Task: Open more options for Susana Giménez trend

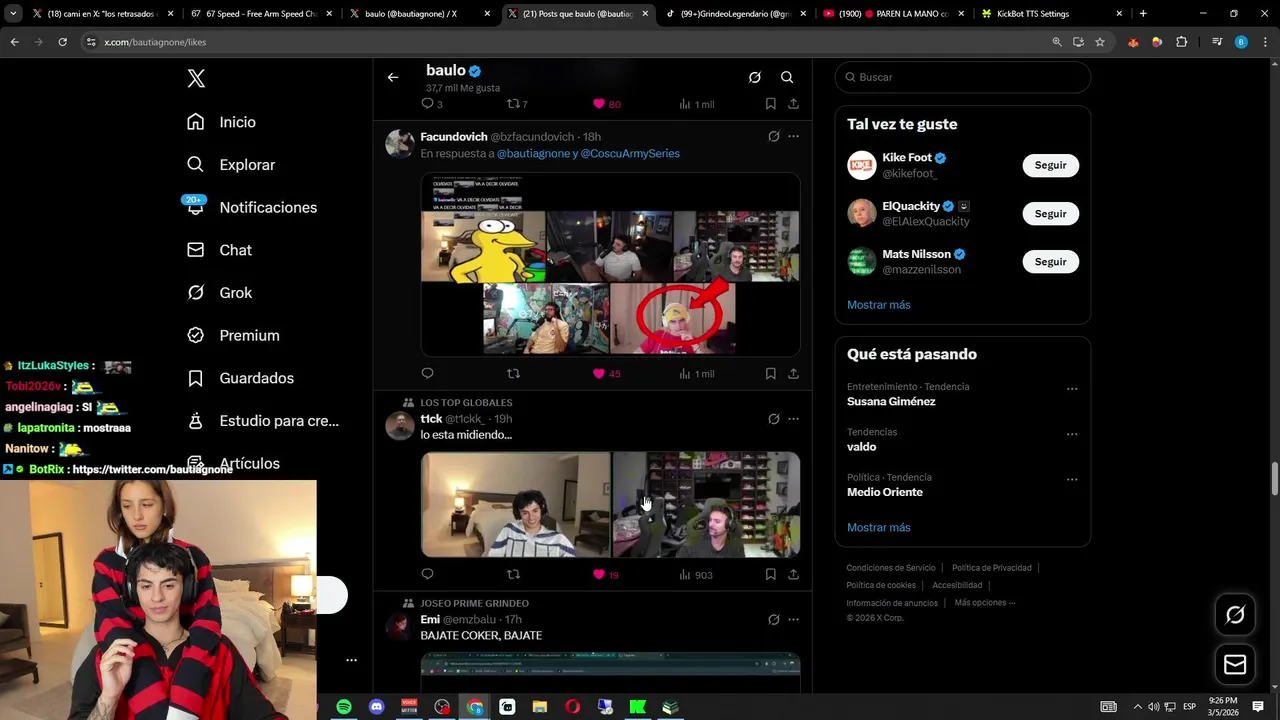Action: point(1072,389)
